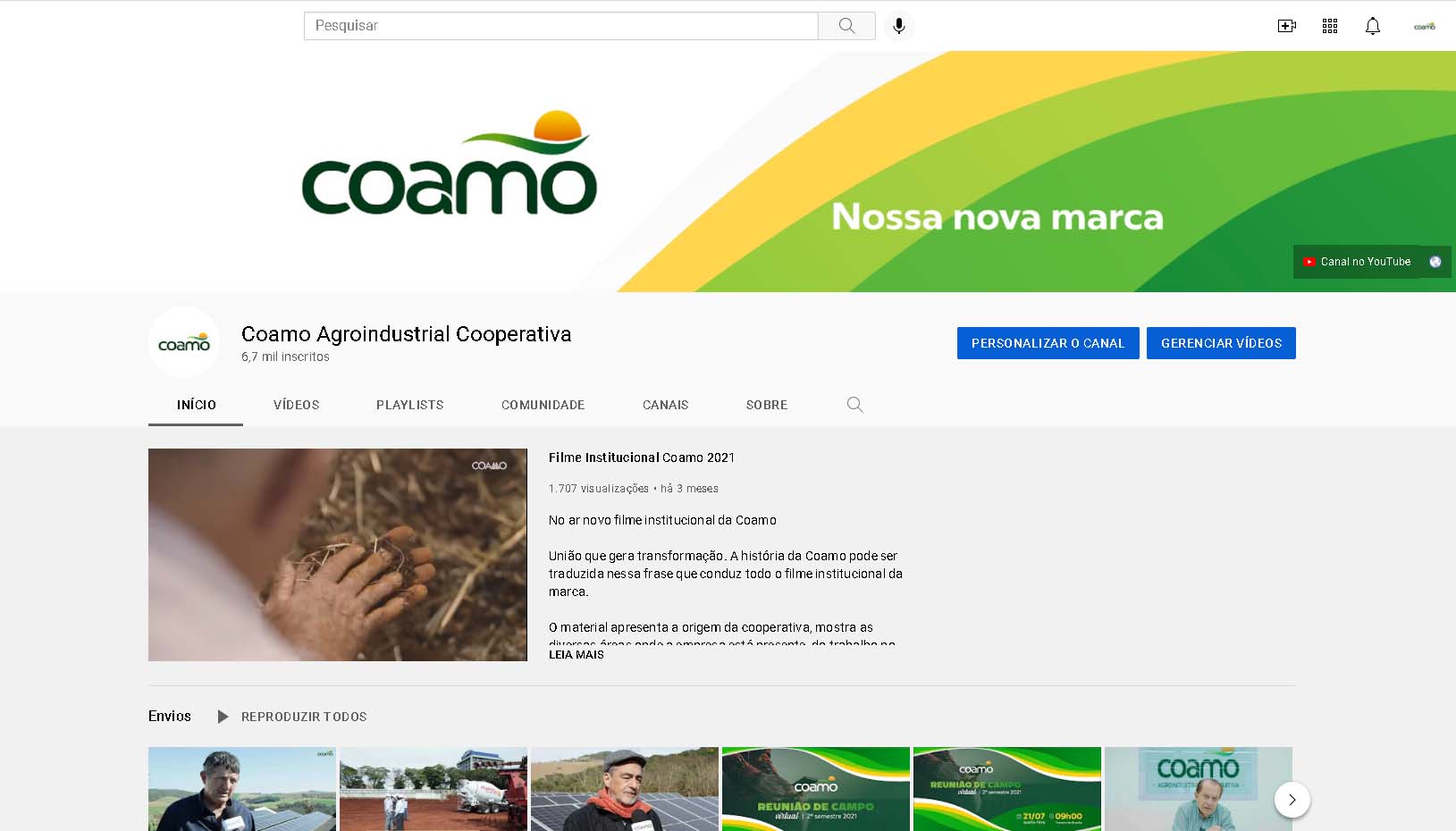Expand description with Leia mais
This screenshot has height=831, width=1456.
point(577,655)
